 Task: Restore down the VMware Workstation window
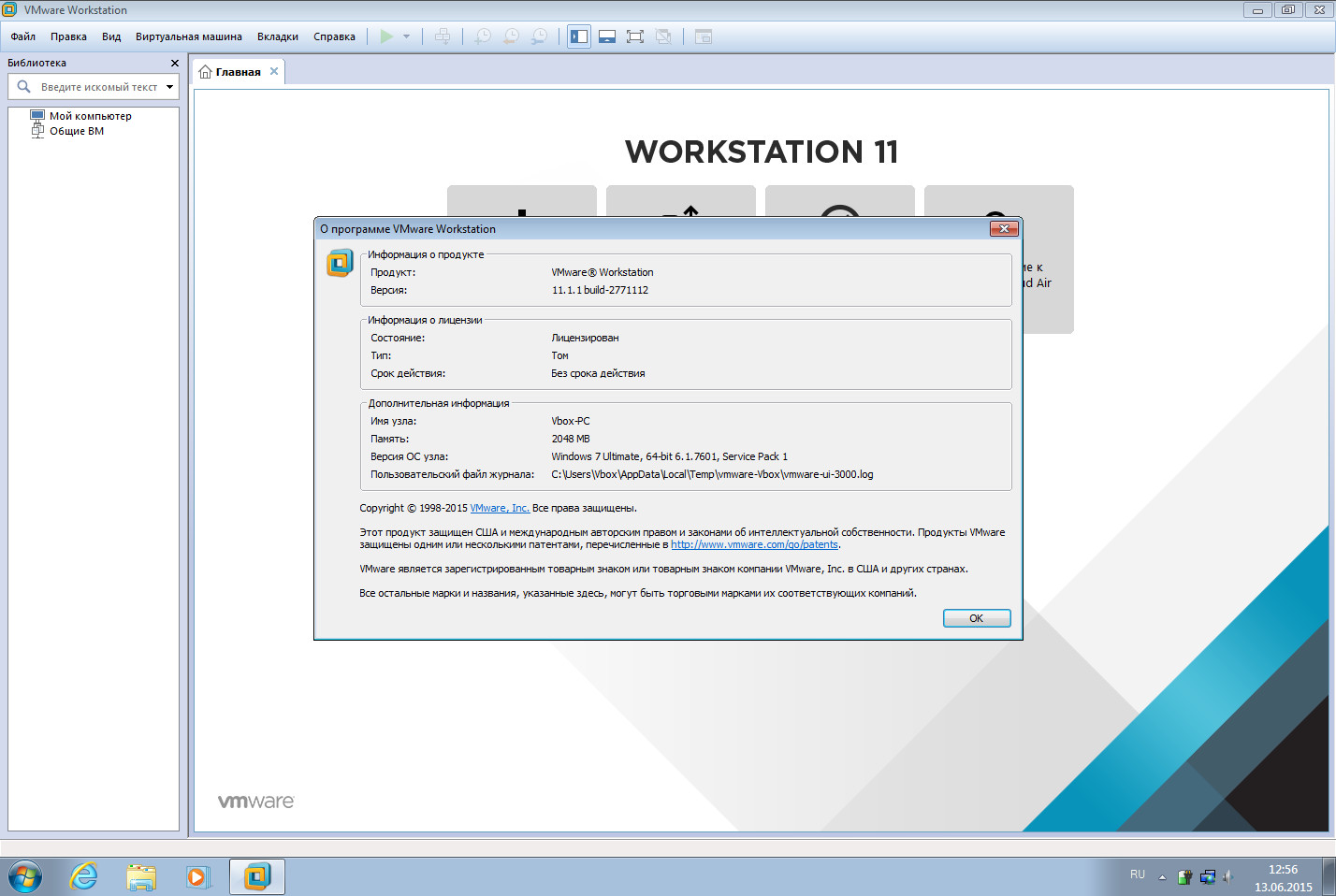tap(1287, 10)
